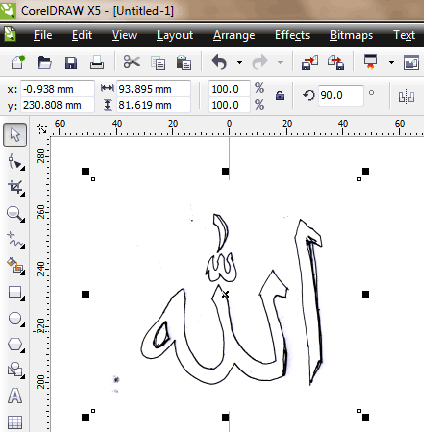Select the Text tool

point(15,396)
